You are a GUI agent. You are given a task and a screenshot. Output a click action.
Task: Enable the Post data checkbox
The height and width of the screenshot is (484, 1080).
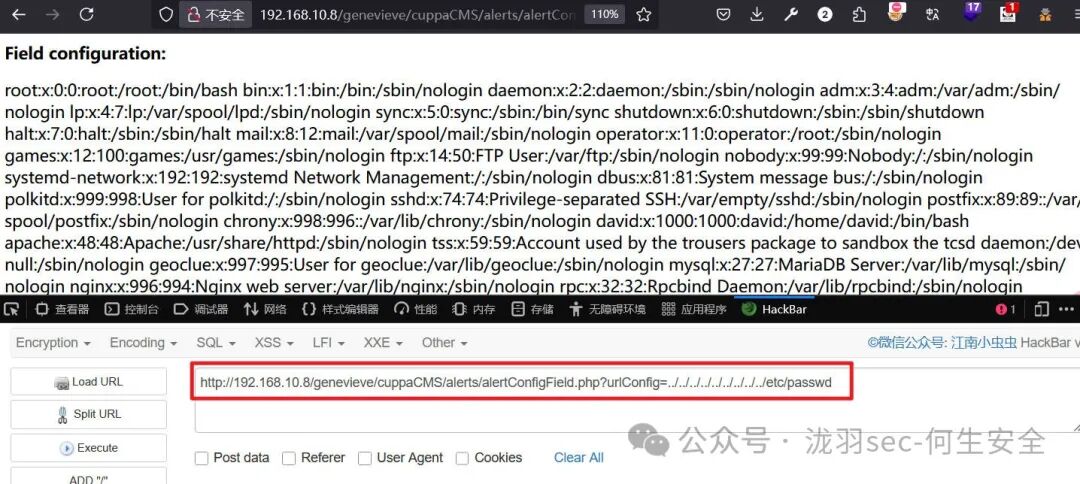point(202,458)
